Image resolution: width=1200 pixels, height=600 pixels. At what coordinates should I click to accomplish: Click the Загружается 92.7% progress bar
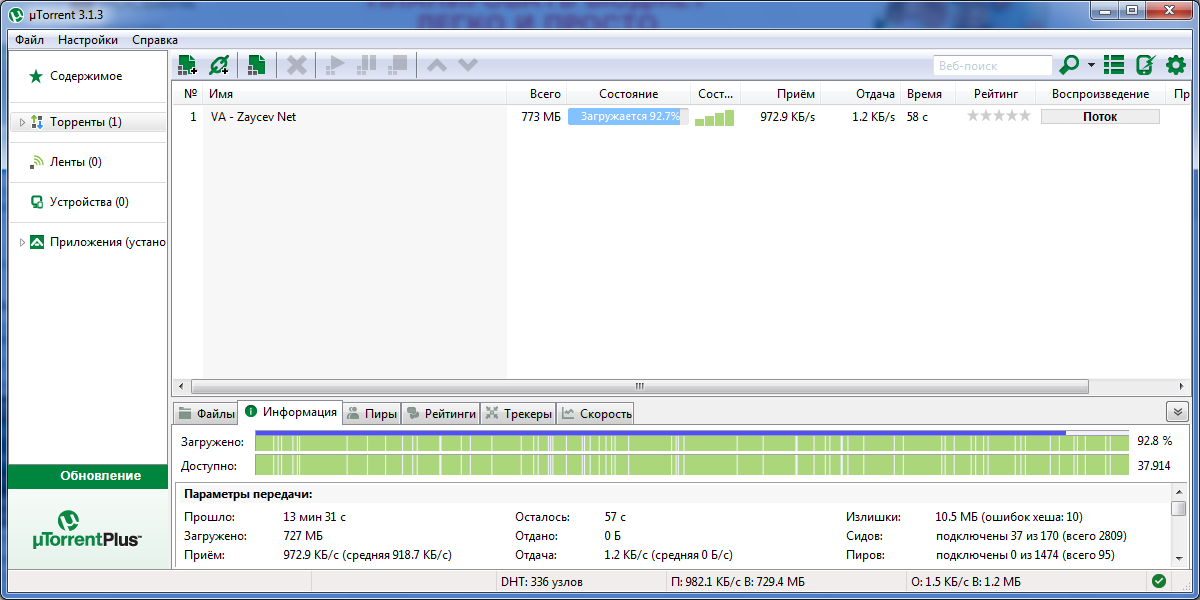(x=629, y=117)
